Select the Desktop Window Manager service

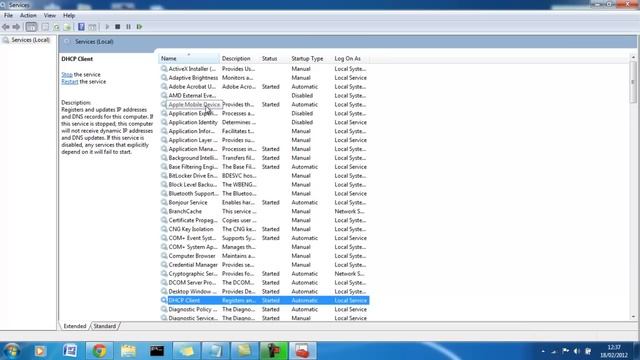pyautogui.click(x=264, y=292)
